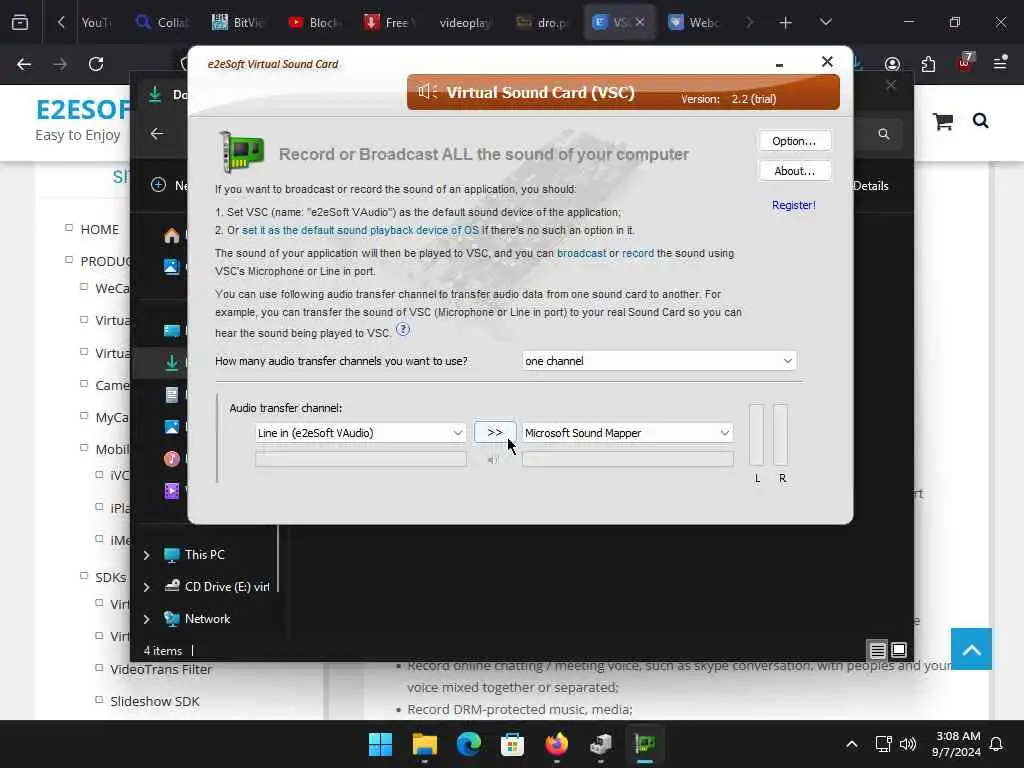Viewport: 1024px width, 768px height.
Task: Open SDKs menu item in sidebar
Action: [110, 577]
